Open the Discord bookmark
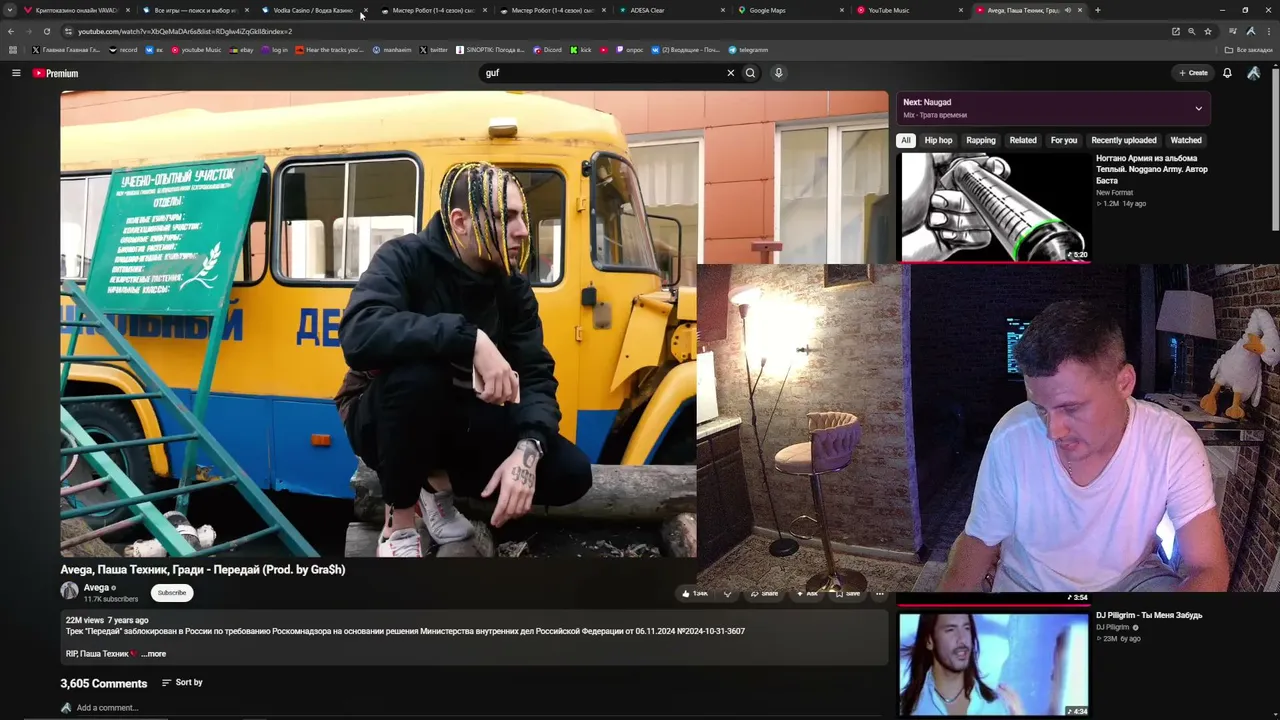1280x720 pixels. [x=547, y=50]
